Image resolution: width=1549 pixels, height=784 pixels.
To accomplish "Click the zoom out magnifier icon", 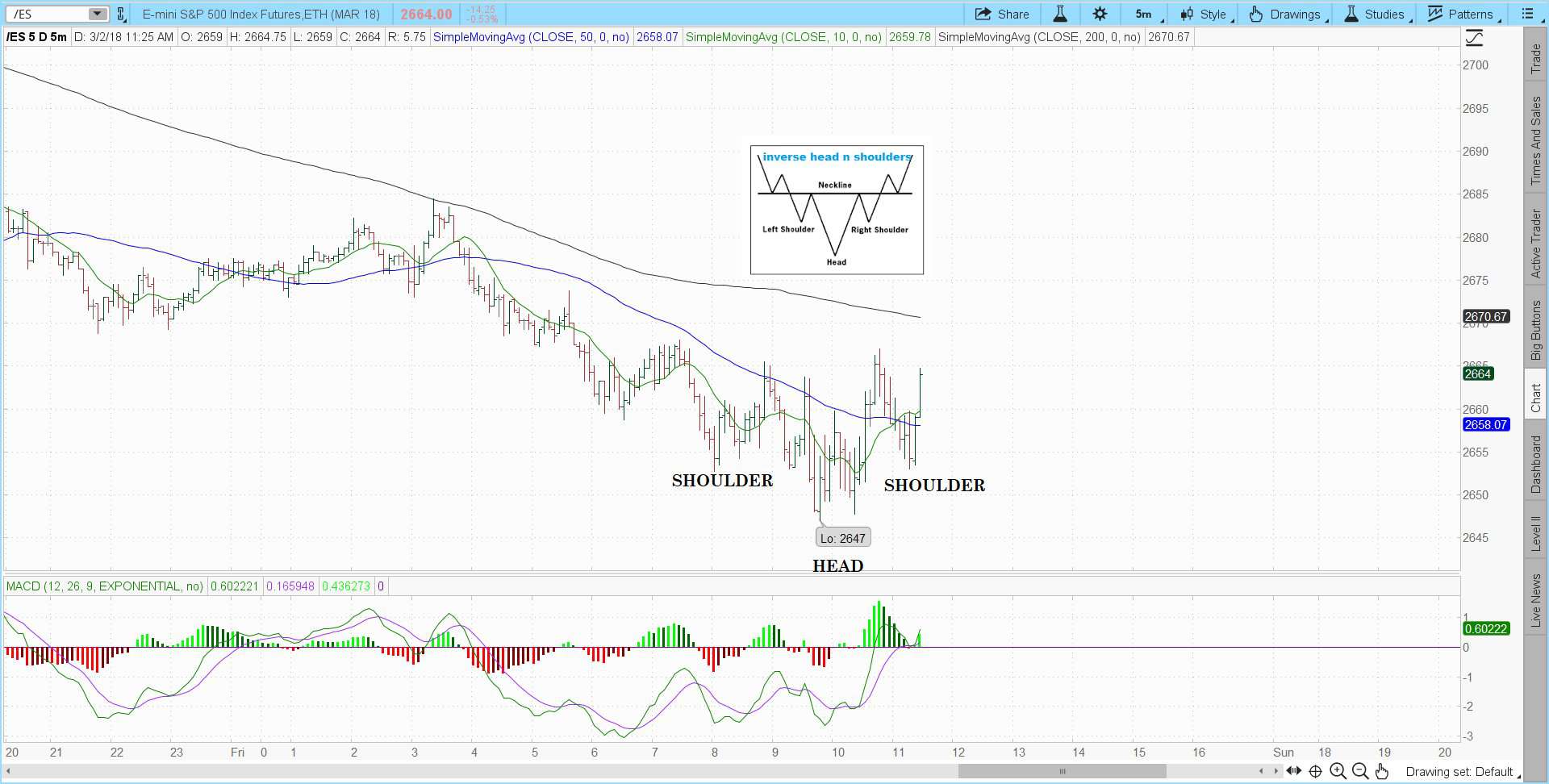I will tap(1359, 772).
